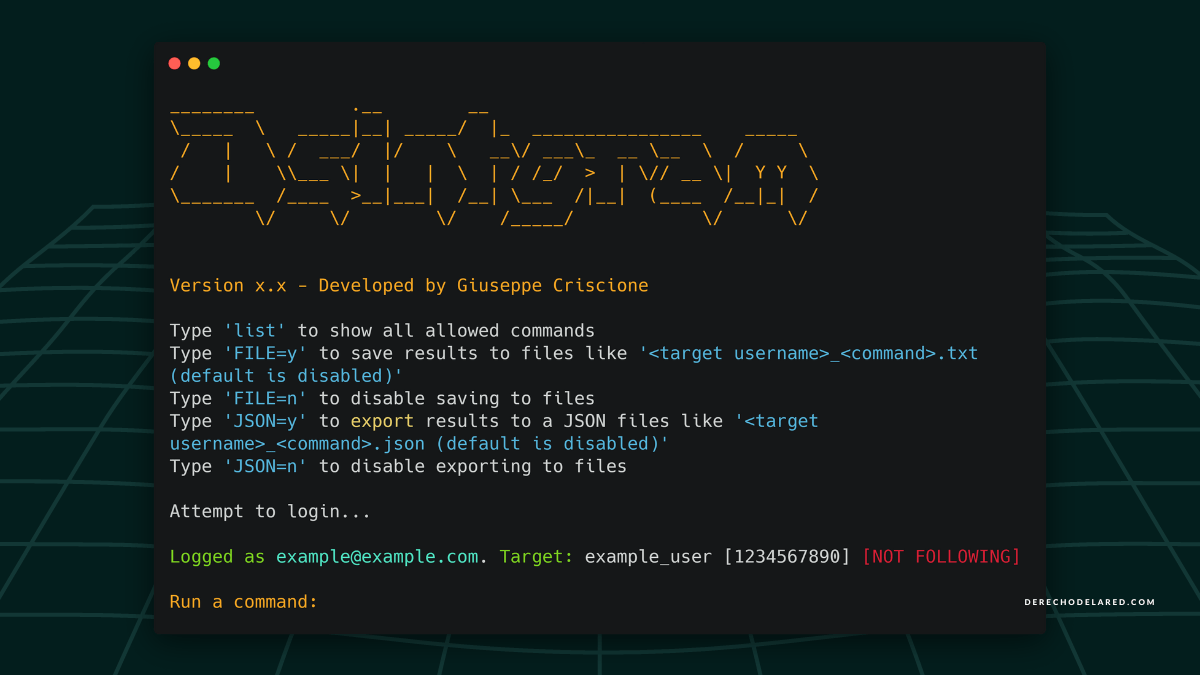Image resolution: width=1200 pixels, height=675 pixels.
Task: Click the Giuseppe Criscione version line
Action: pyautogui.click(x=409, y=286)
